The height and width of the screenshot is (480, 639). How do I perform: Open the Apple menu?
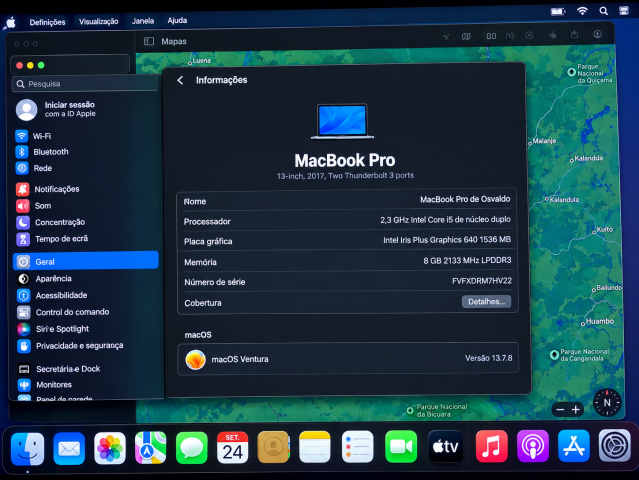(x=11, y=23)
